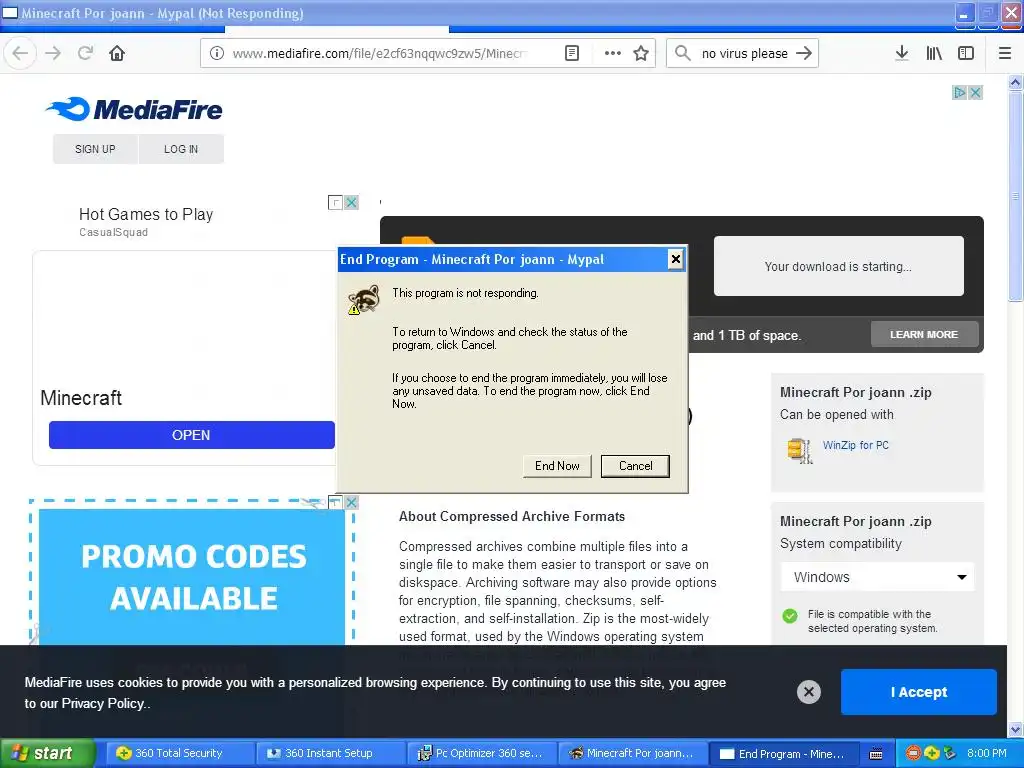The height and width of the screenshot is (768, 1024).
Task: Click the address bar URL field
Action: (379, 54)
